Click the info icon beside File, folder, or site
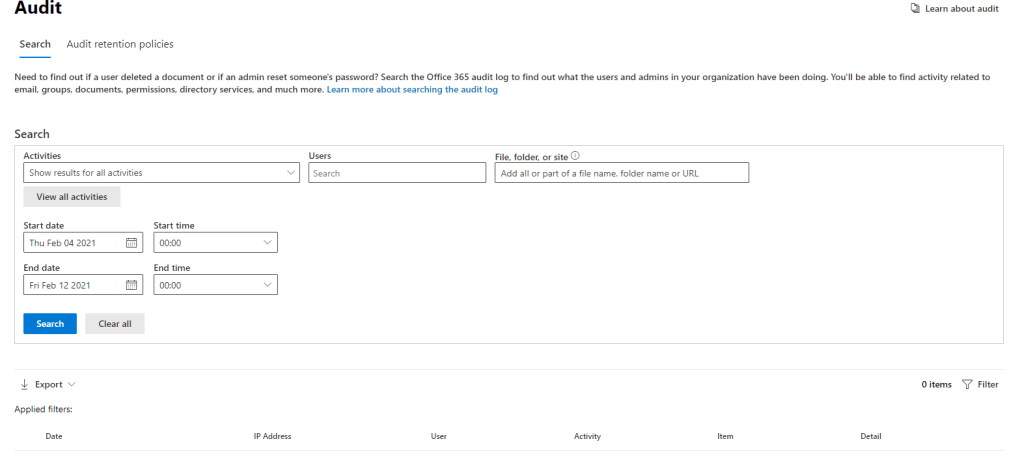1022x465 pixels. pyautogui.click(x=576, y=156)
